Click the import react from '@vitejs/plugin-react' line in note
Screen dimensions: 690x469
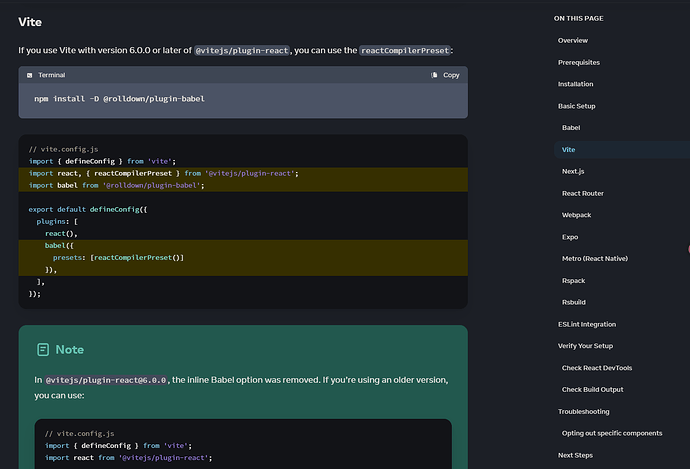[x=128, y=458]
